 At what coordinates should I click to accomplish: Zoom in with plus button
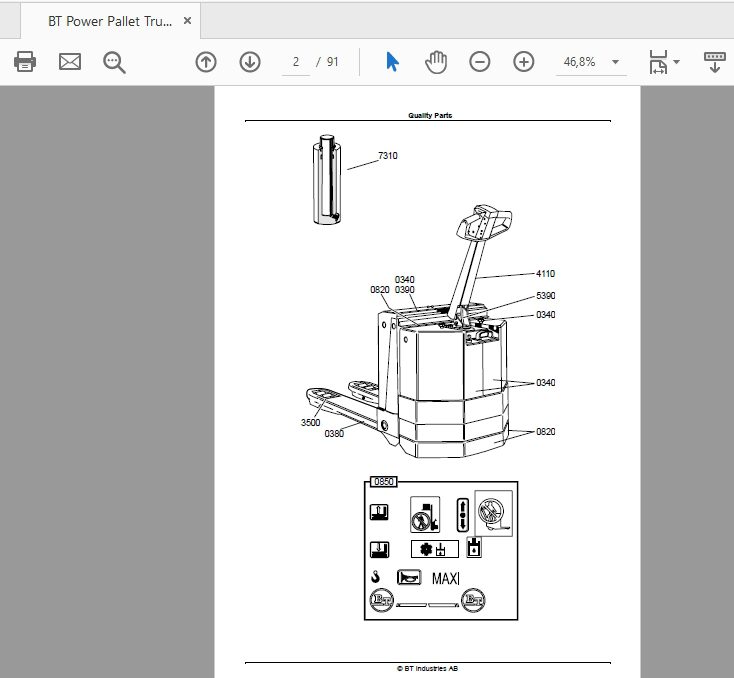[x=524, y=62]
